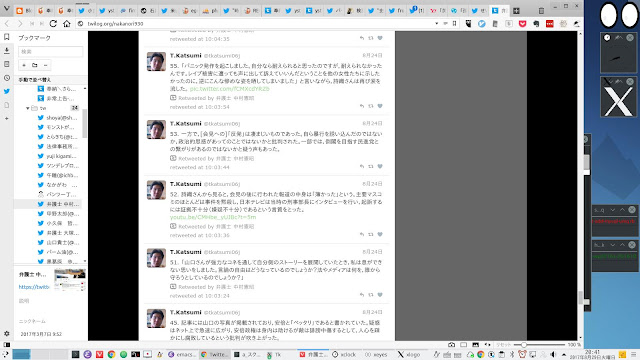Image resolution: width=640 pixels, height=360 pixels.
Task: Click the bookmark preview thumbnail
Action: [70, 280]
